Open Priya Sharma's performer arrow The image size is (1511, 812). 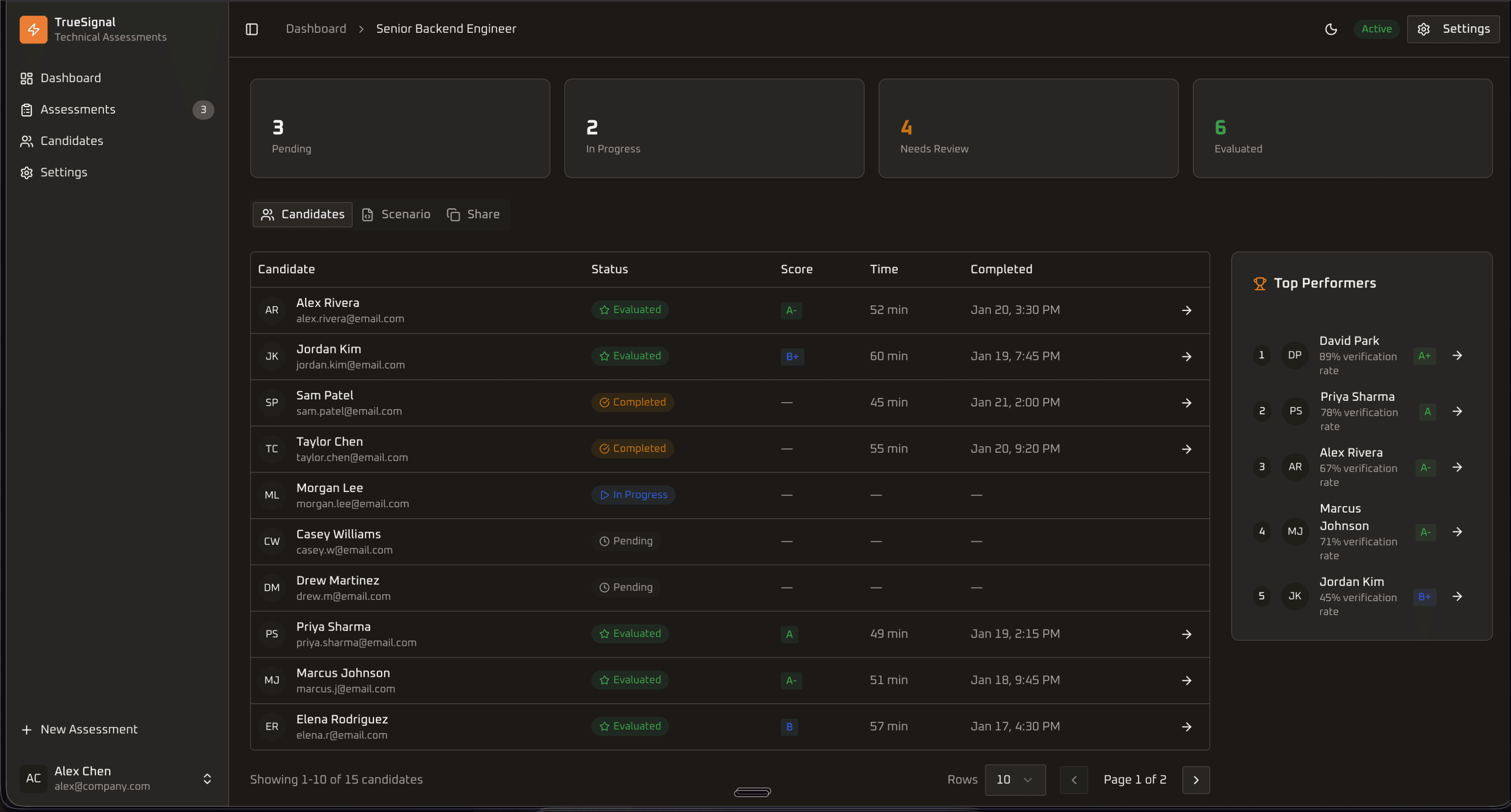pyautogui.click(x=1457, y=411)
